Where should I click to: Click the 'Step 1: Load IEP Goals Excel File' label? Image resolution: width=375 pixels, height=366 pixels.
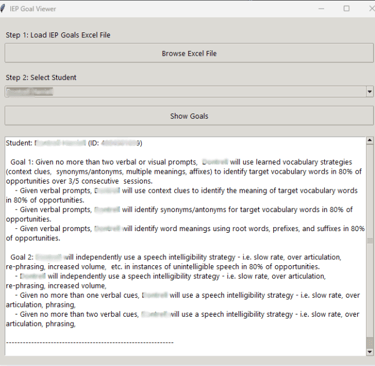58,35
